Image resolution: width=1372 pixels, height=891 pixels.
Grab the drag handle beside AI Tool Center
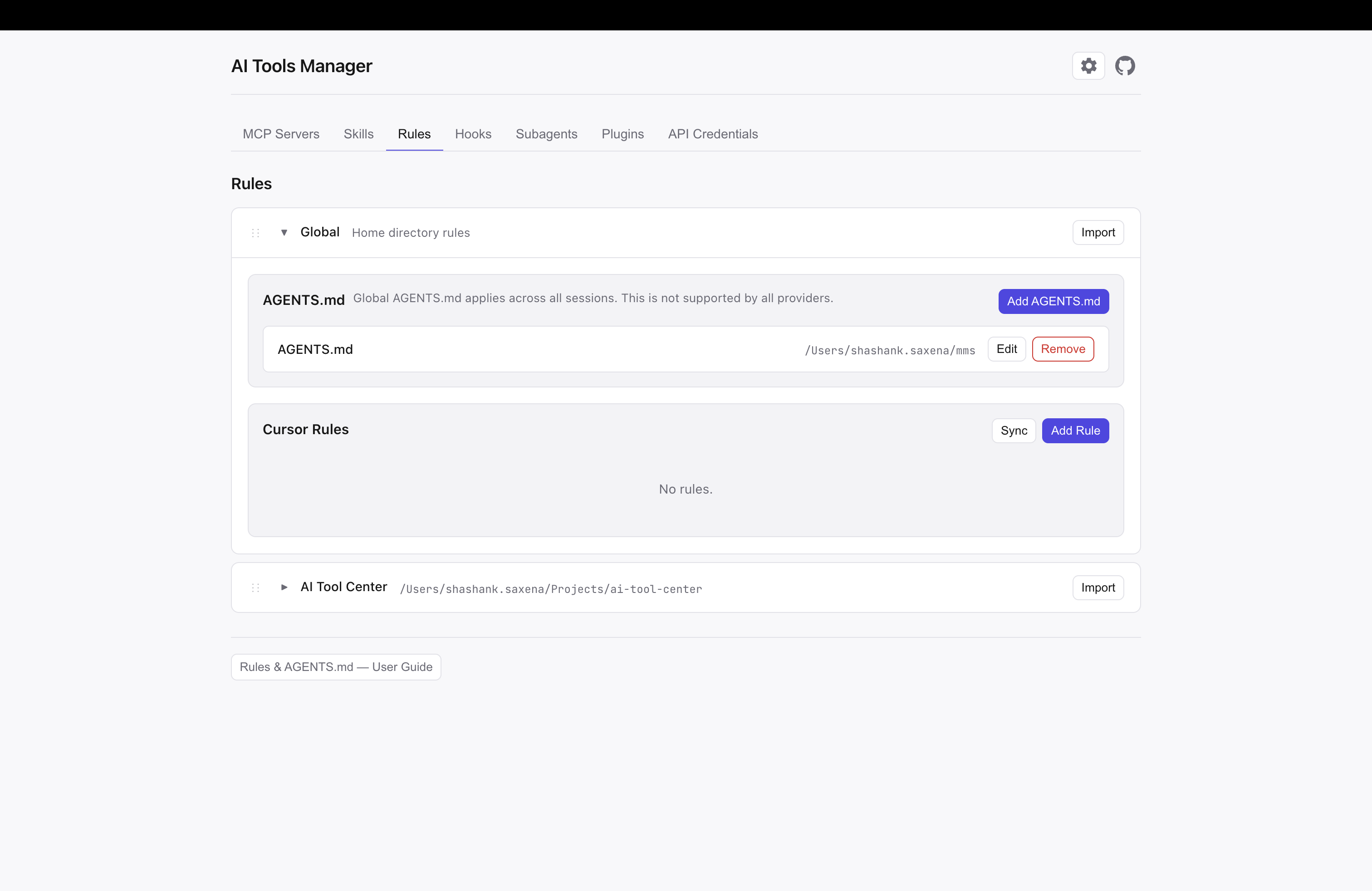pyautogui.click(x=255, y=587)
